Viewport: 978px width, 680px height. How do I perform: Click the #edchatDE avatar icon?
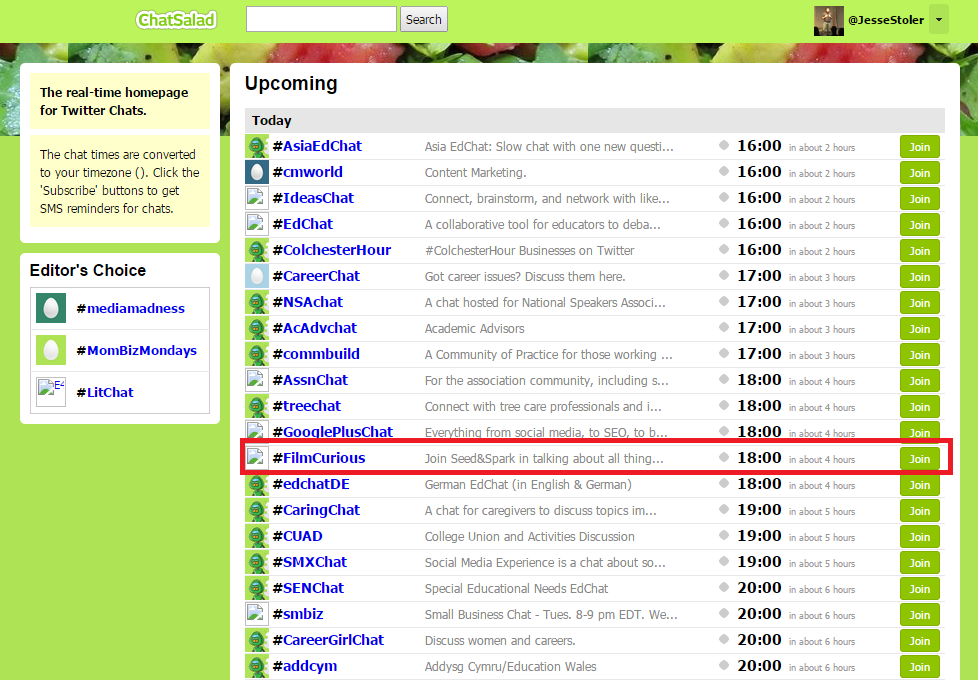click(x=257, y=484)
